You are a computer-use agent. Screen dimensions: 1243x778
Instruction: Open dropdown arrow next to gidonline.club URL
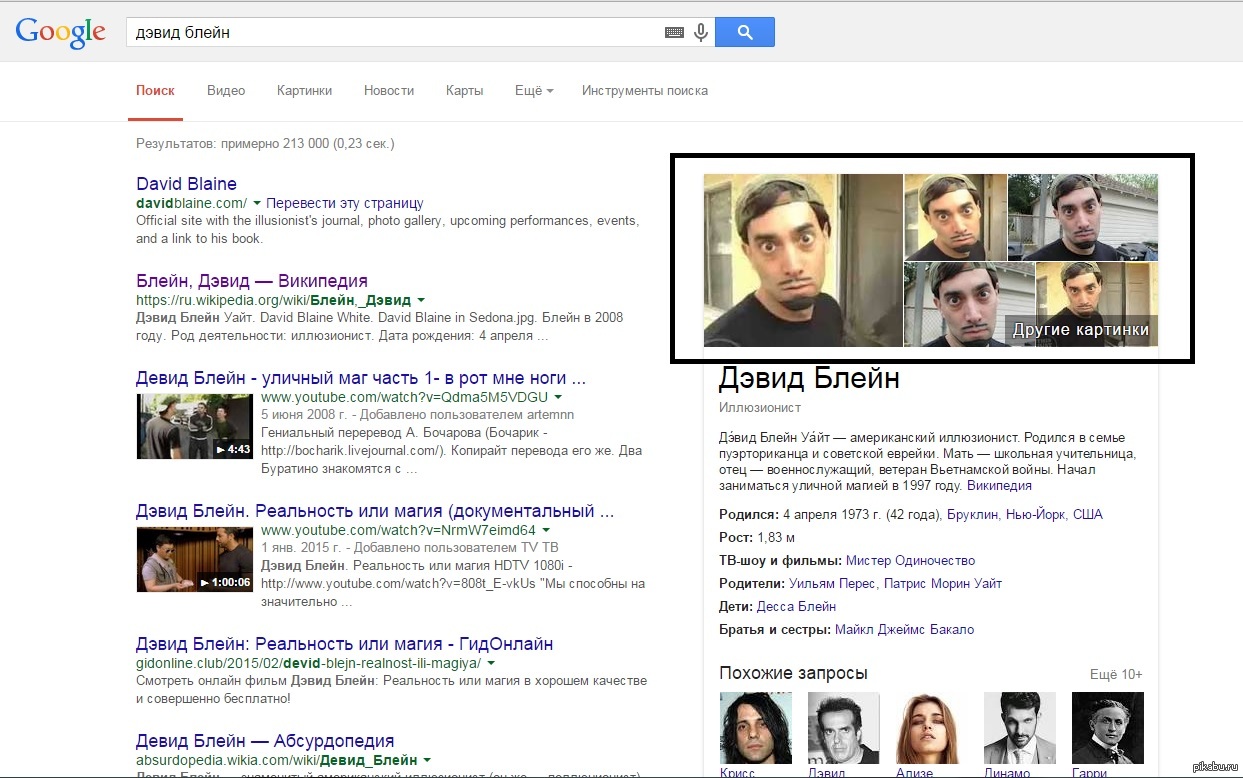[491, 663]
